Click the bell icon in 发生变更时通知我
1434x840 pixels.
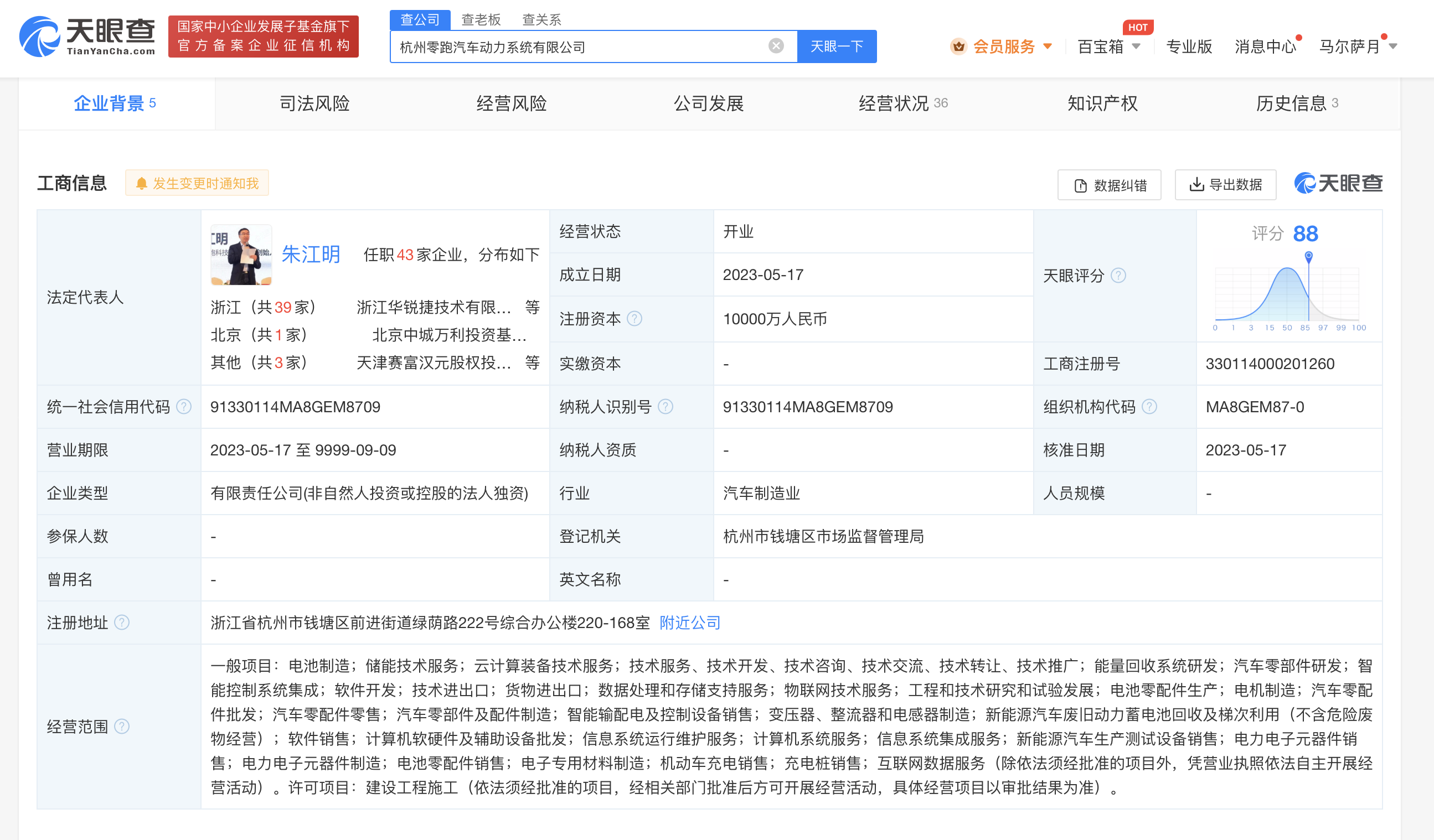(142, 184)
